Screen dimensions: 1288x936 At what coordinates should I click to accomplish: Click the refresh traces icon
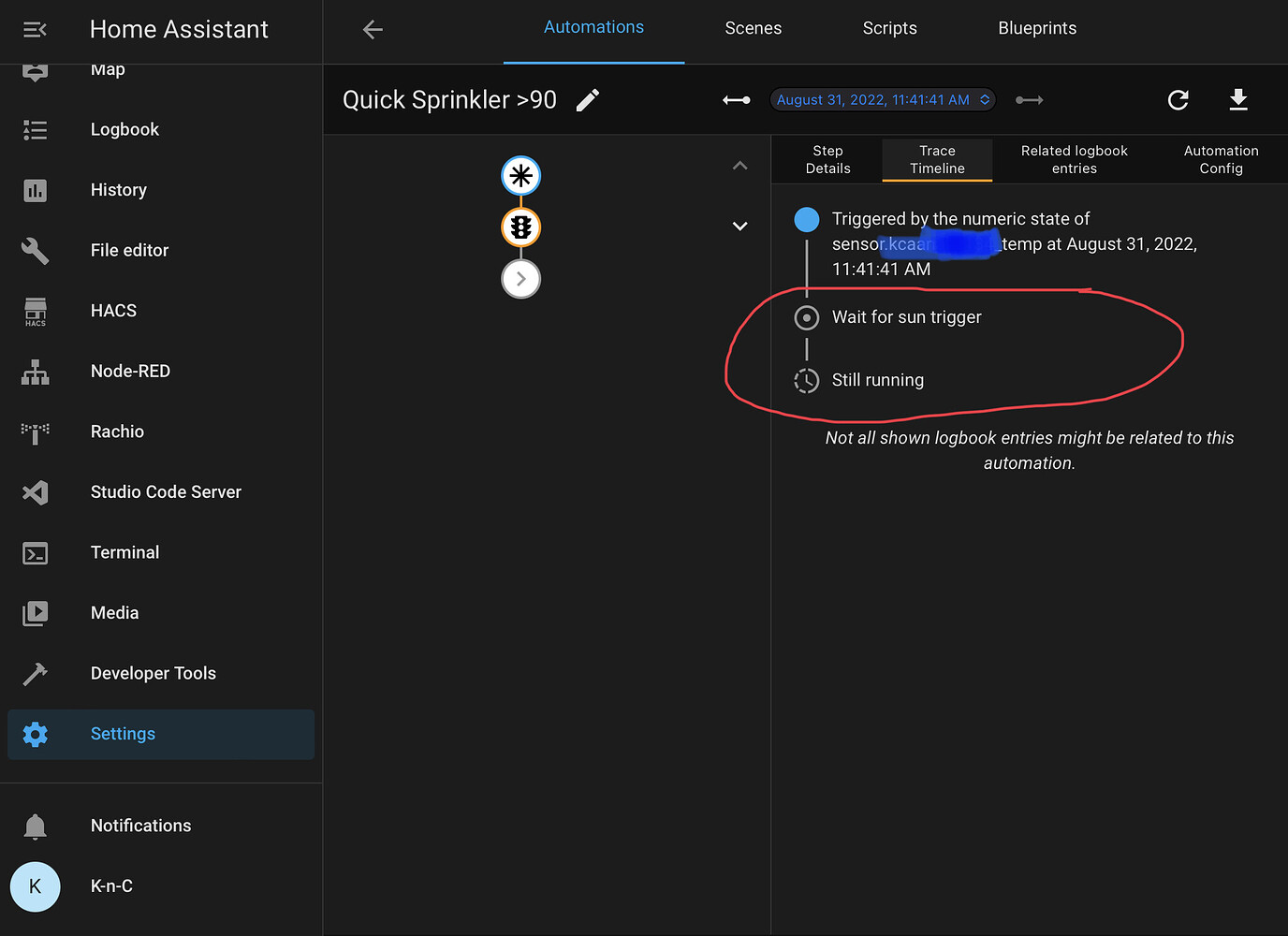1178,100
